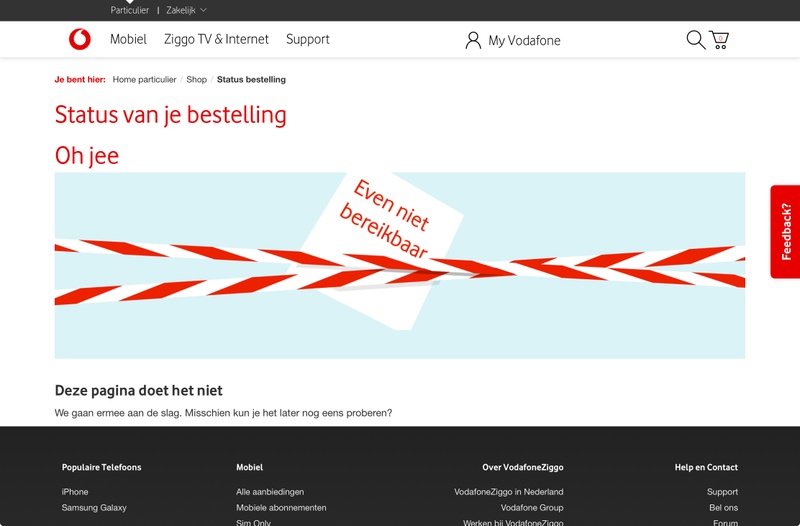The width and height of the screenshot is (800, 526).
Task: Click the Over VodafoneZiggo footer heading
Action: tap(523, 467)
